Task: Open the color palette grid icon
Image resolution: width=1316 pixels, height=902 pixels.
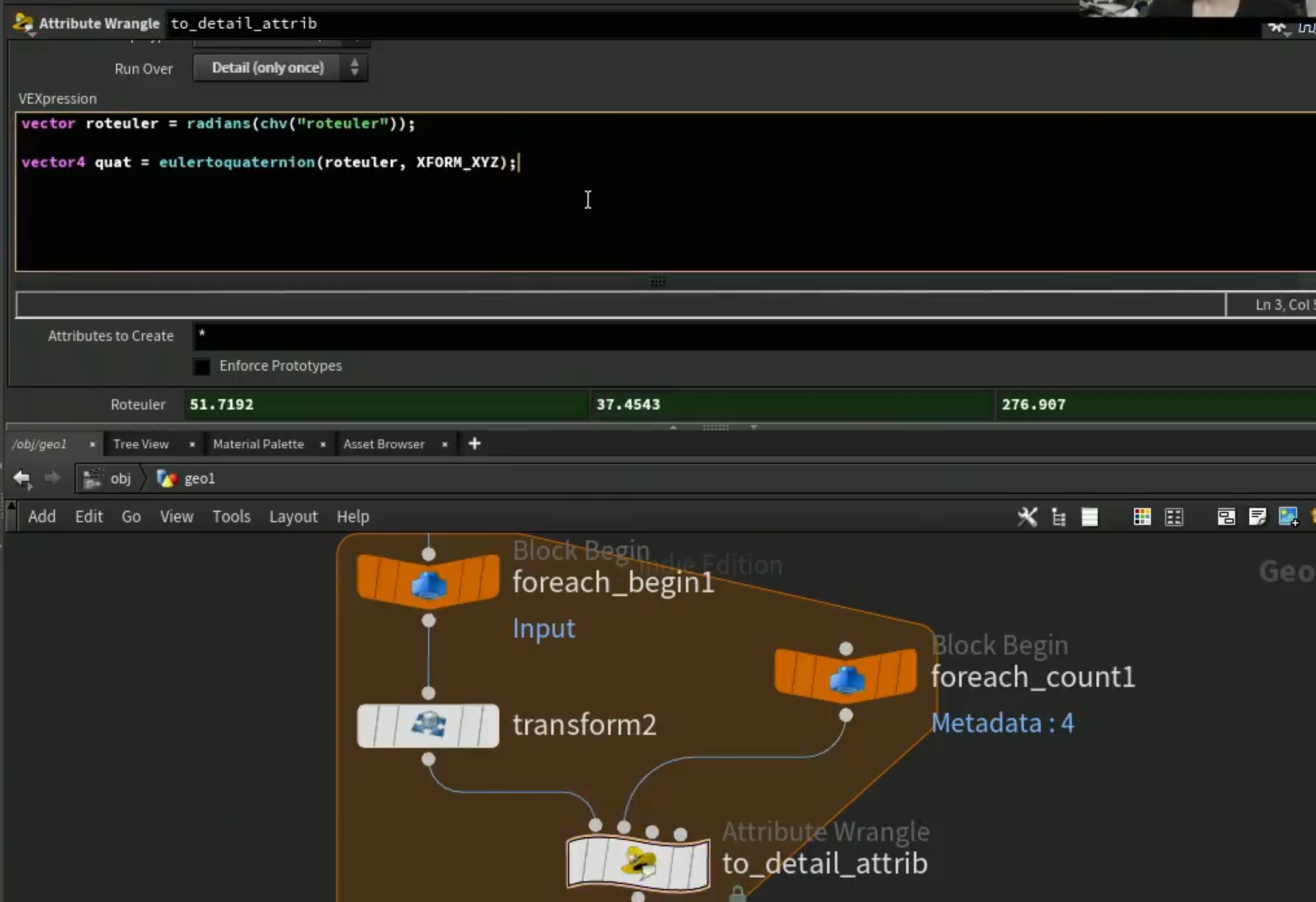Action: tap(1142, 516)
